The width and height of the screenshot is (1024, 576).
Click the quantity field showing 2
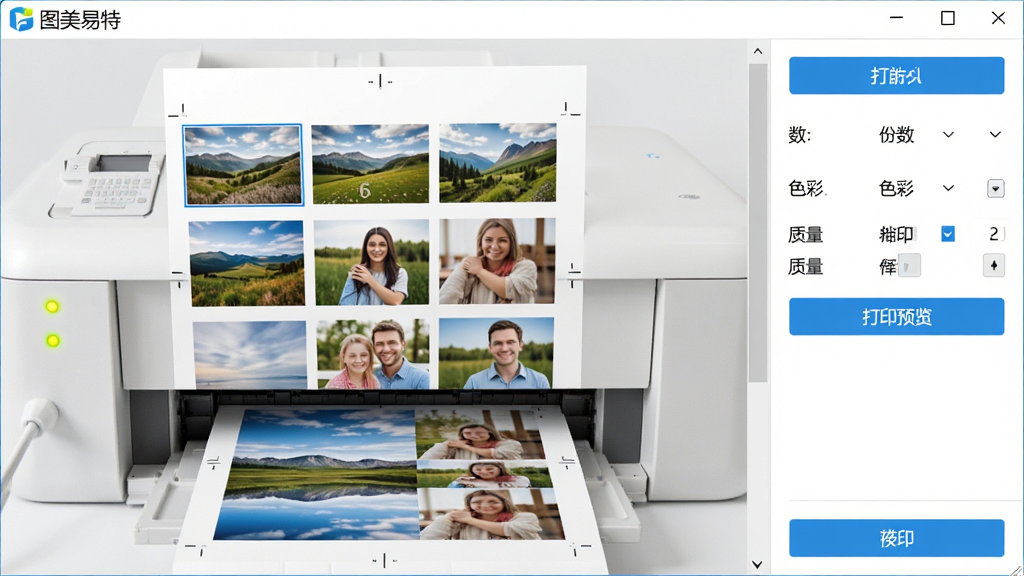[994, 234]
